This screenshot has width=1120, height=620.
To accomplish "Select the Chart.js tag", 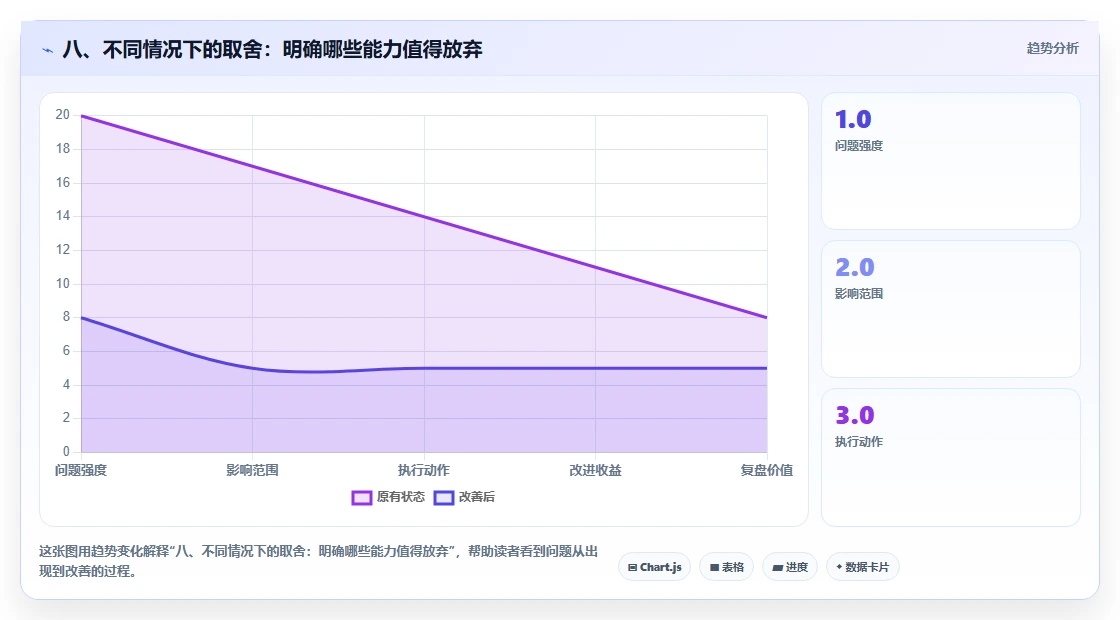I will coord(654,567).
